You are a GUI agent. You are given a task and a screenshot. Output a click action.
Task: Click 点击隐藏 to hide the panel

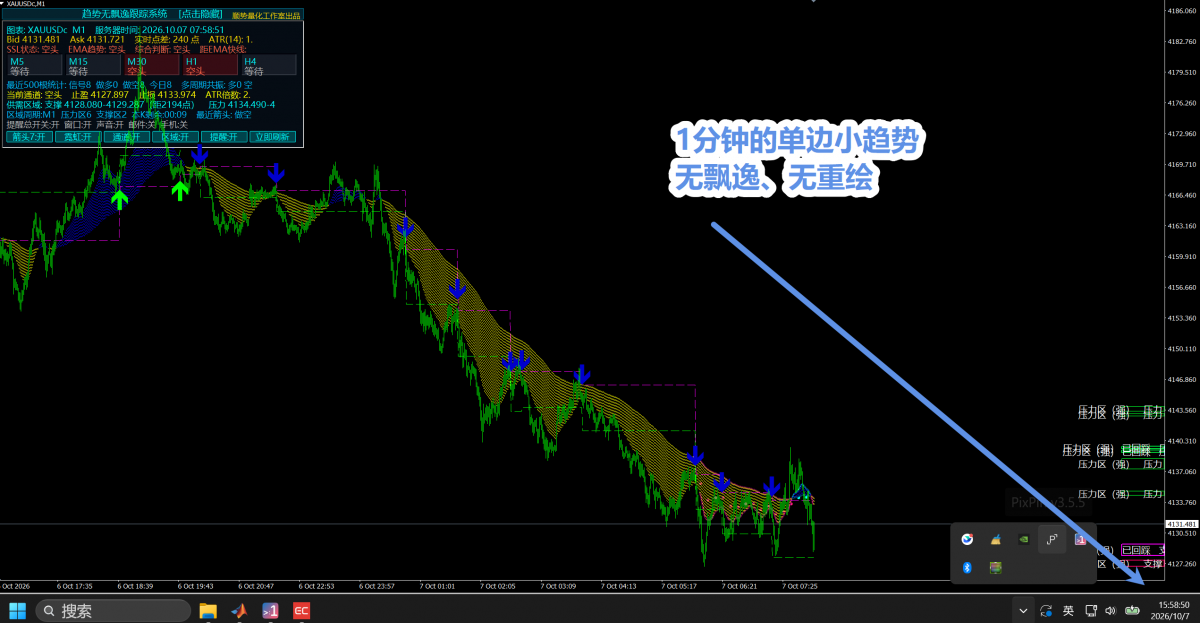(201, 15)
